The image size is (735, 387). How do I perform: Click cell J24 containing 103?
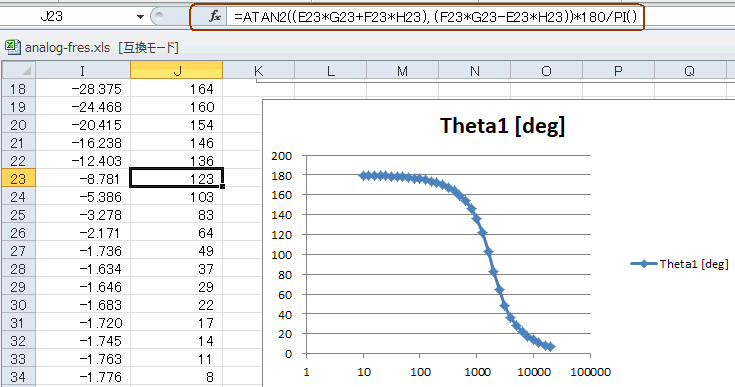[177, 197]
